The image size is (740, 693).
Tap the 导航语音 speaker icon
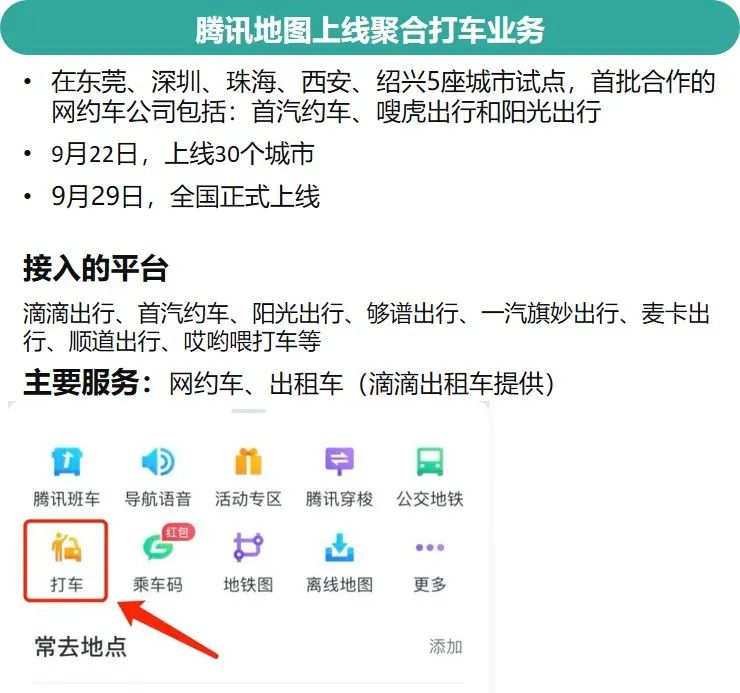[x=158, y=461]
